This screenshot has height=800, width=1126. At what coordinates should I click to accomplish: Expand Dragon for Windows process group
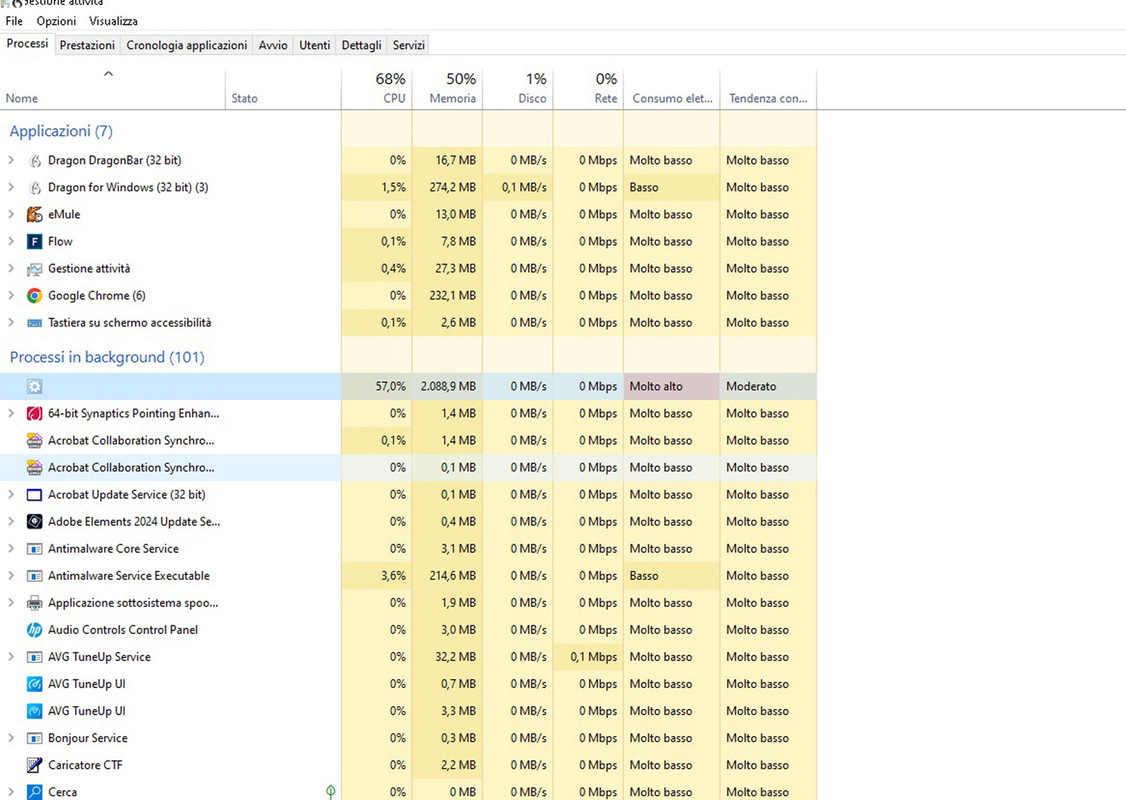pyautogui.click(x=11, y=187)
